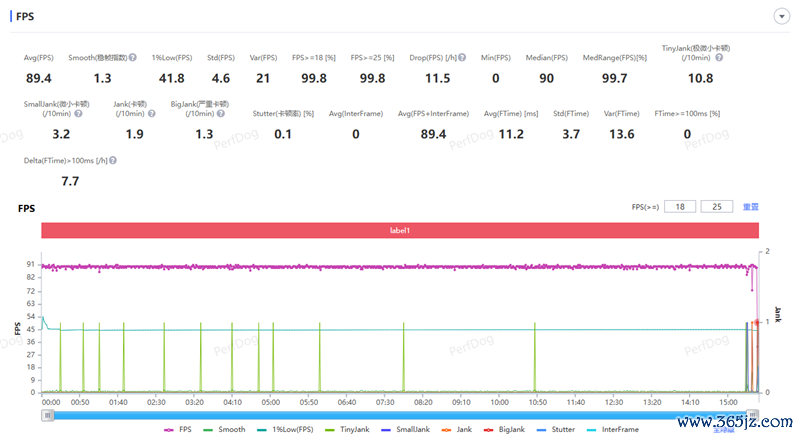Click the blue reset link beside FPS thresholds
The height and width of the screenshot is (437, 800).
point(751,207)
